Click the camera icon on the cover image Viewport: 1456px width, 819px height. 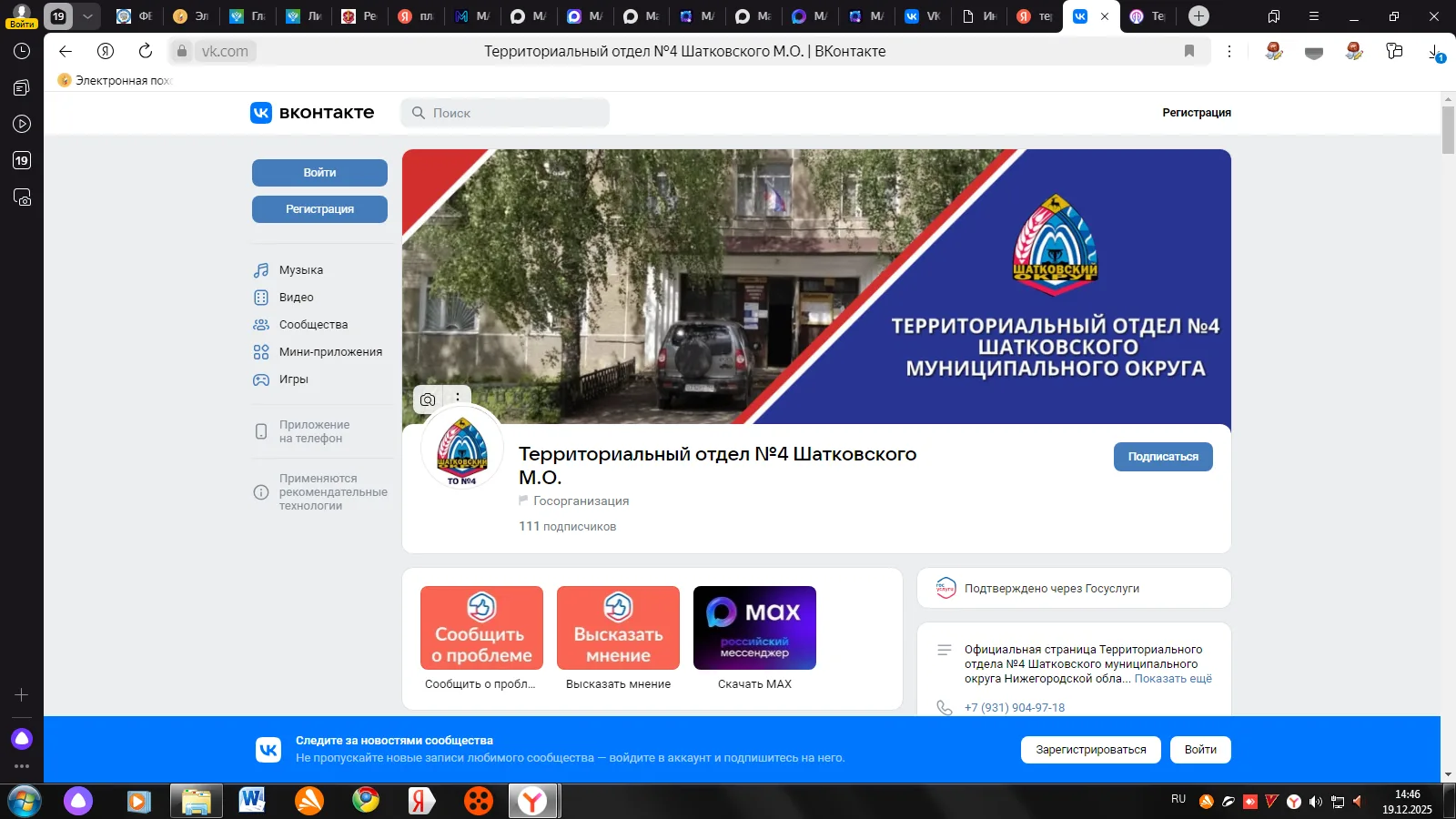pyautogui.click(x=428, y=399)
